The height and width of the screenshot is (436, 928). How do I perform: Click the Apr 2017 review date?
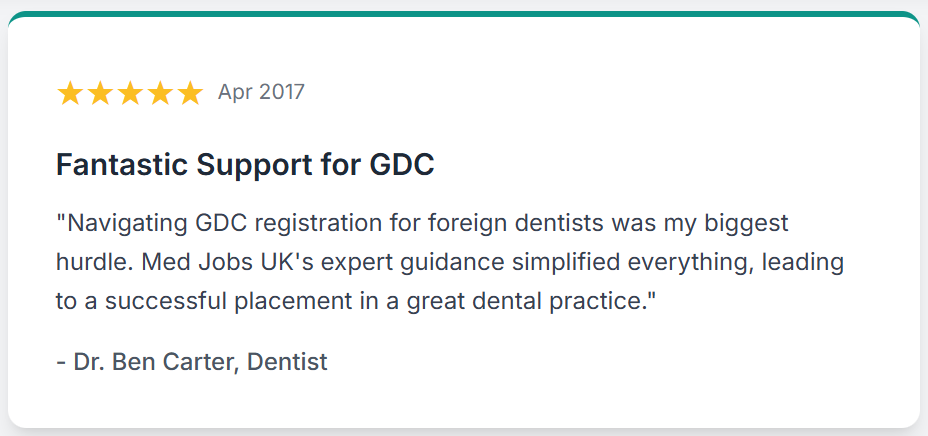pyautogui.click(x=261, y=92)
